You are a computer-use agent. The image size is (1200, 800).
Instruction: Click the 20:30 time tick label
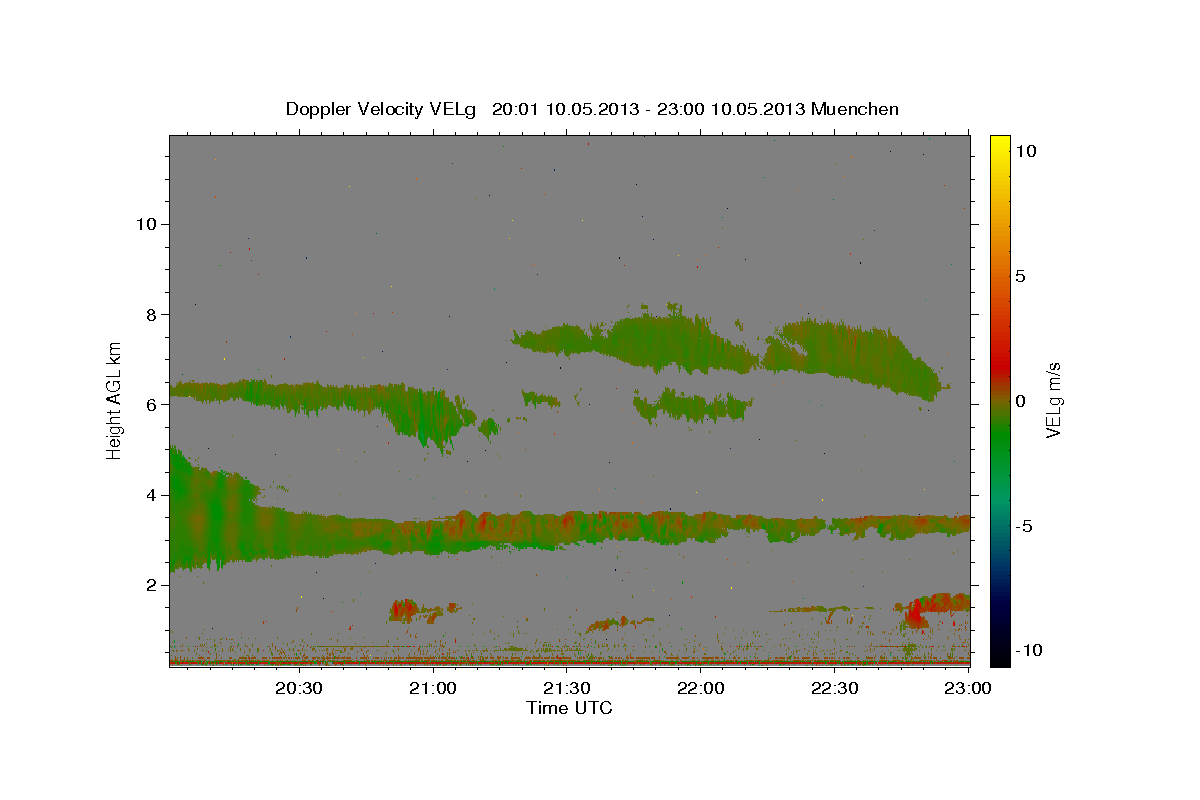(x=299, y=688)
